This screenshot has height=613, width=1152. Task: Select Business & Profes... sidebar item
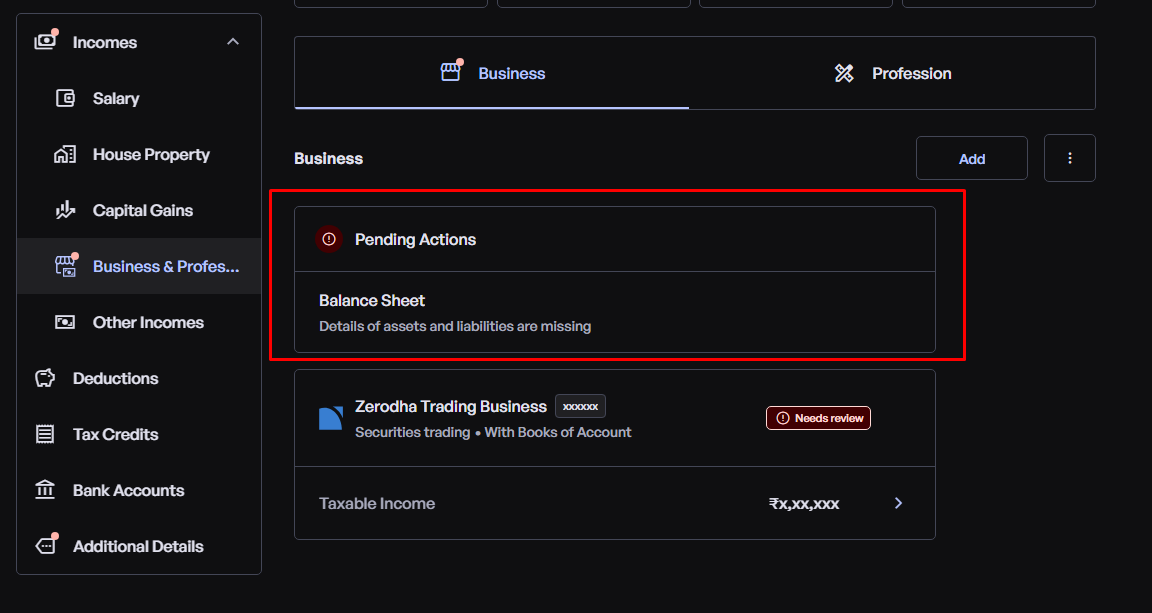click(139, 266)
